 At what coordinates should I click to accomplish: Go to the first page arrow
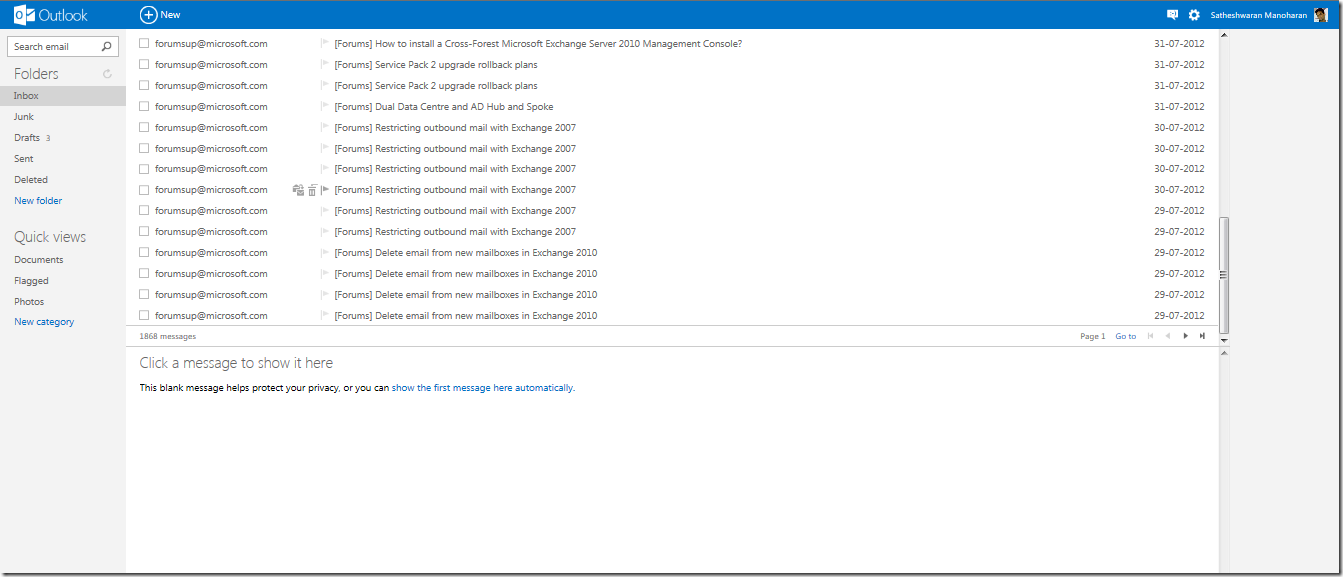click(1150, 336)
